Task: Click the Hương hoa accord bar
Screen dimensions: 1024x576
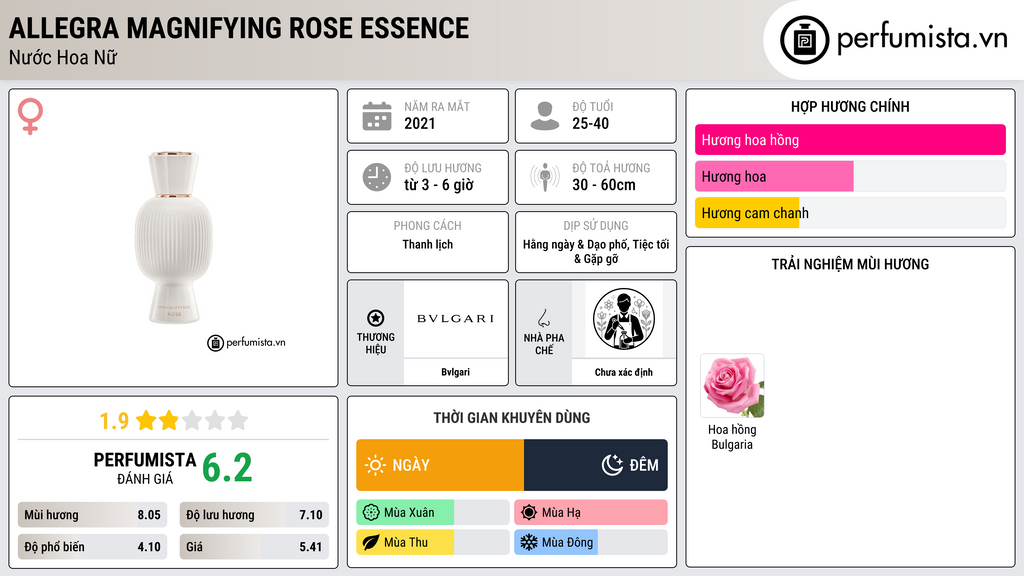Action: 850,176
